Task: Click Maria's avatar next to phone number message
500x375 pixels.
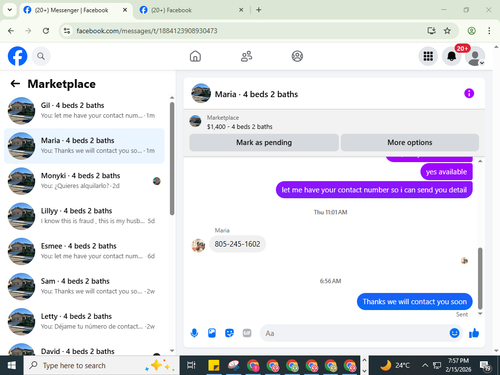Action: [x=198, y=245]
